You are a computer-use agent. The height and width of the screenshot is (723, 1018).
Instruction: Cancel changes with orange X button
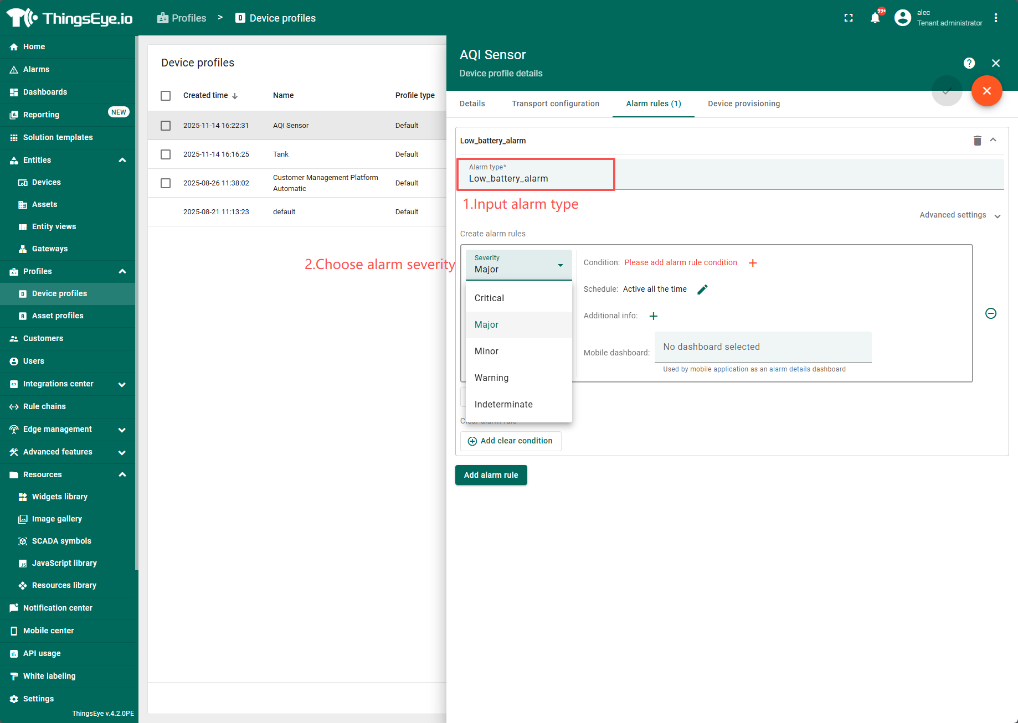point(986,91)
